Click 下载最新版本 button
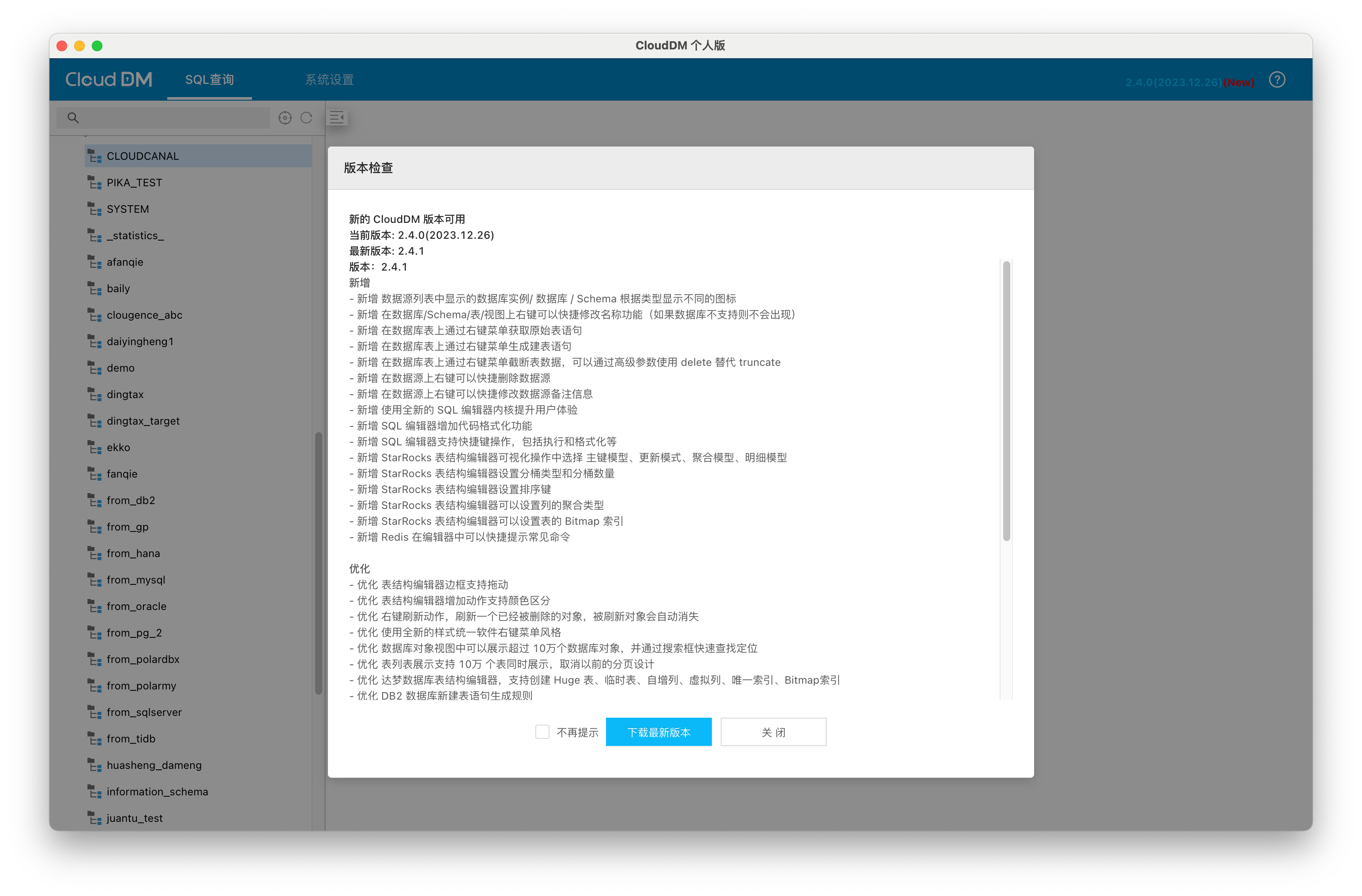This screenshot has width=1362, height=896. click(x=658, y=732)
